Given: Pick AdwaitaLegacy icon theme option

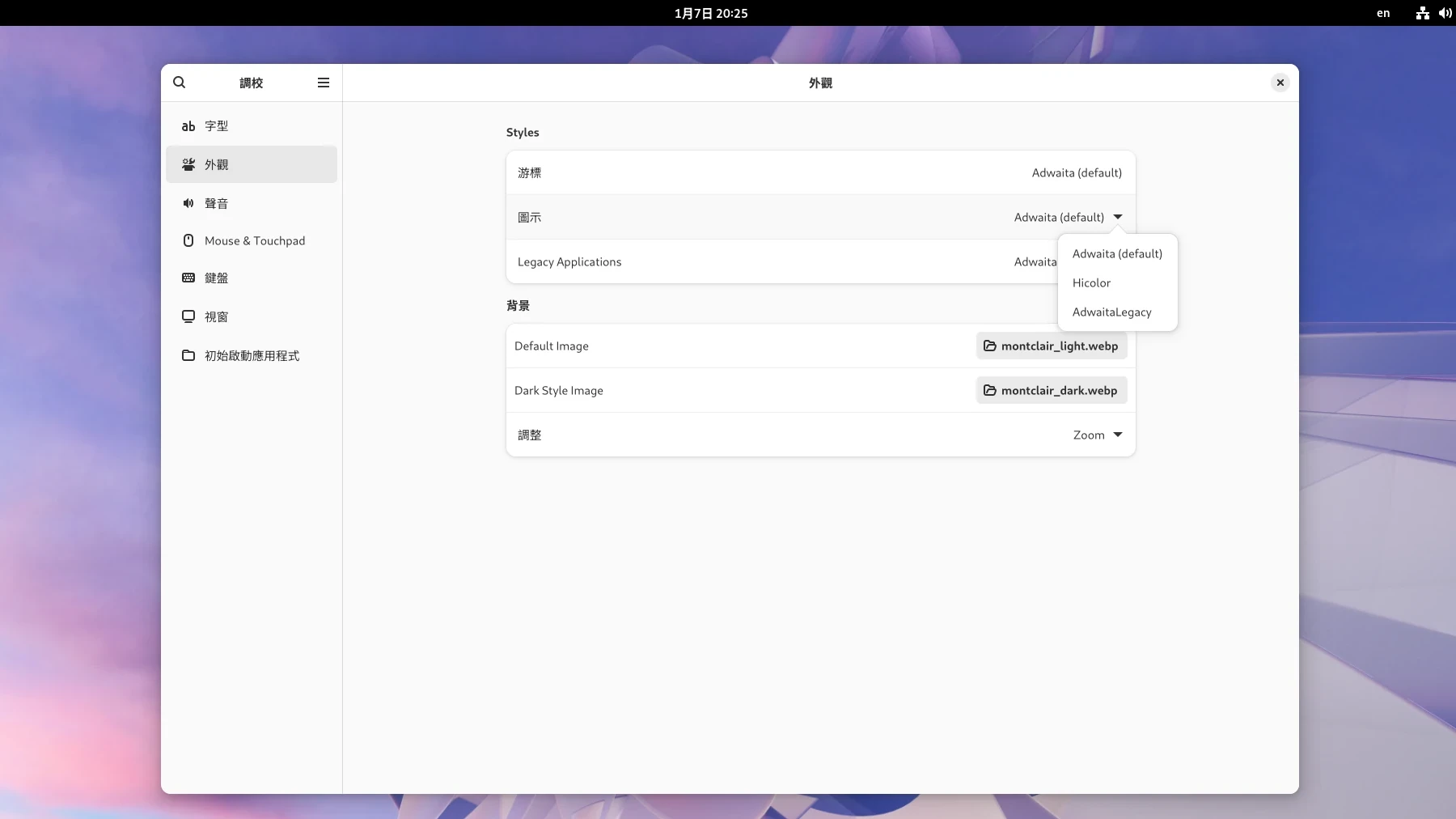Looking at the screenshot, I should (1111, 312).
